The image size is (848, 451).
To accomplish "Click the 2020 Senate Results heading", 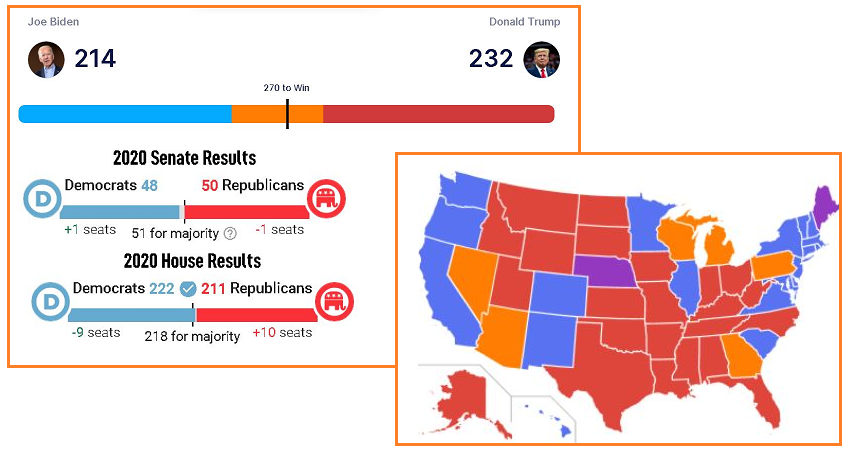I will coord(184,158).
